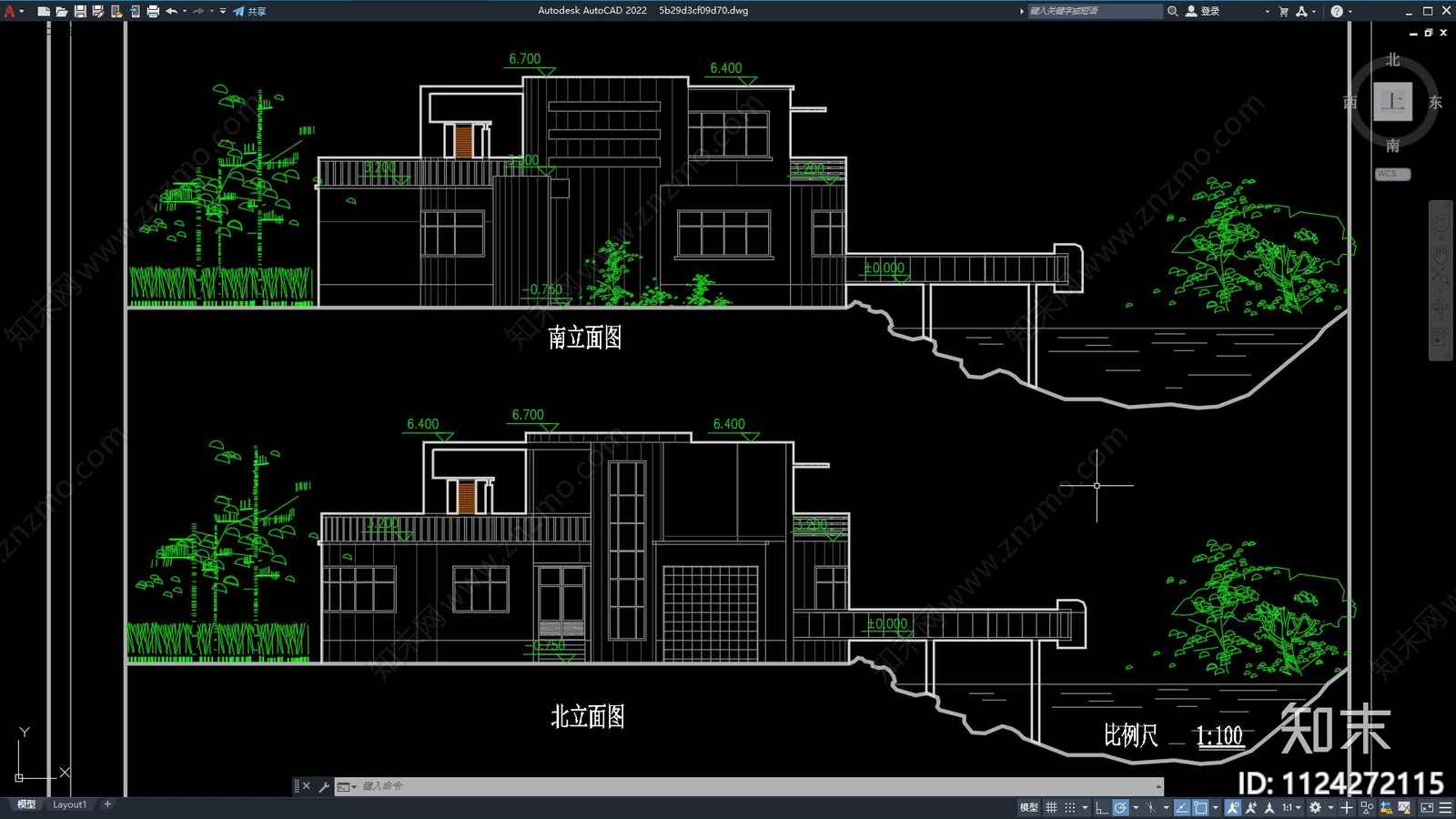Image resolution: width=1456 pixels, height=819 pixels.
Task: Click the ViewCube top face (上)
Action: (1392, 101)
